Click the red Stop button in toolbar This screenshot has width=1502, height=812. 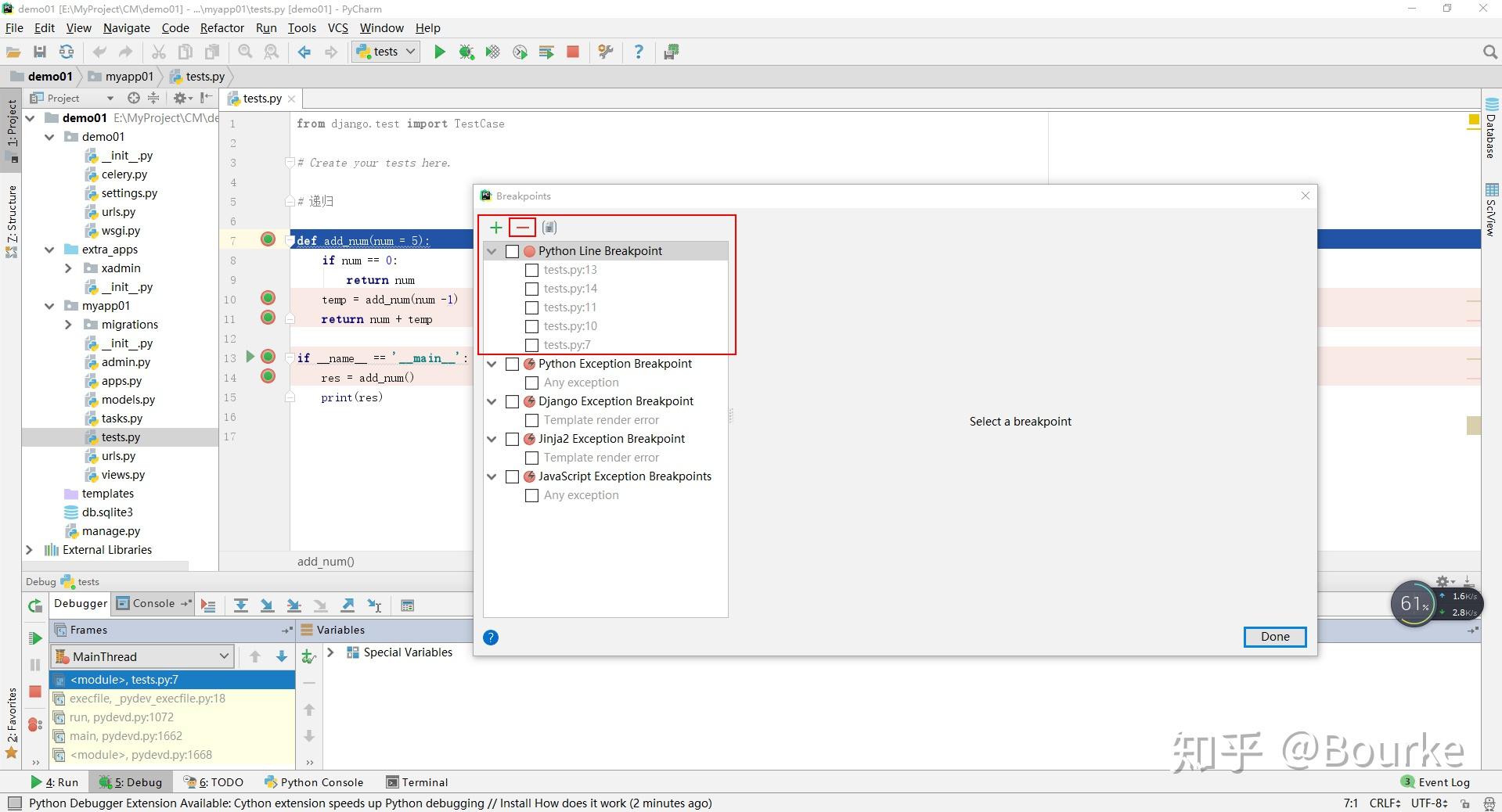click(573, 52)
